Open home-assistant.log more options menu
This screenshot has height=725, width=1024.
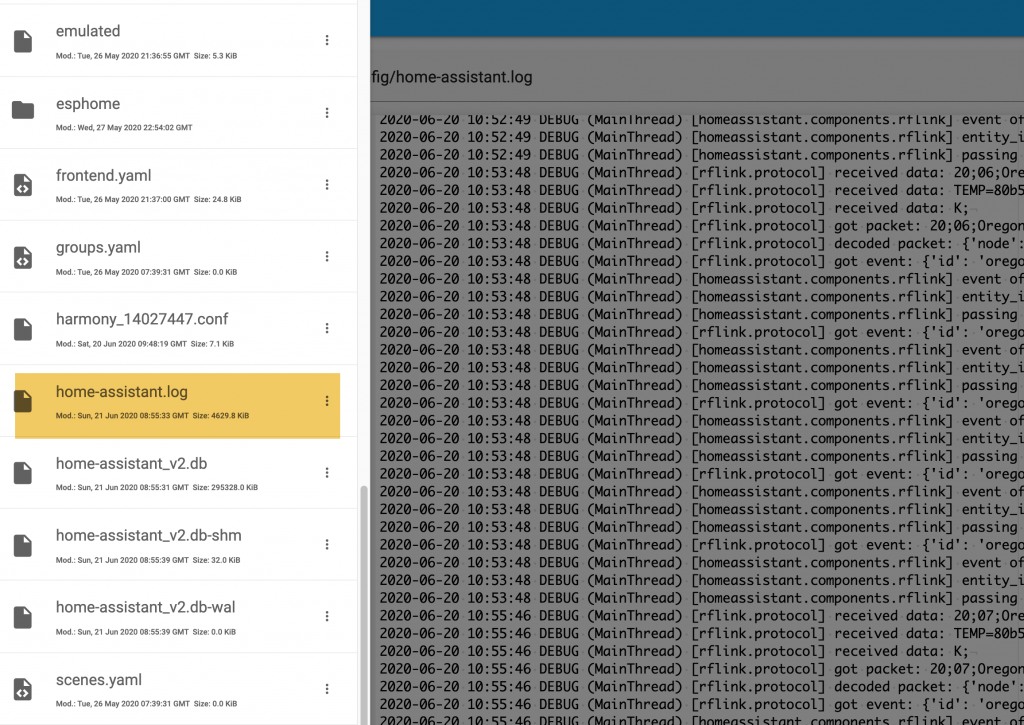tap(327, 401)
